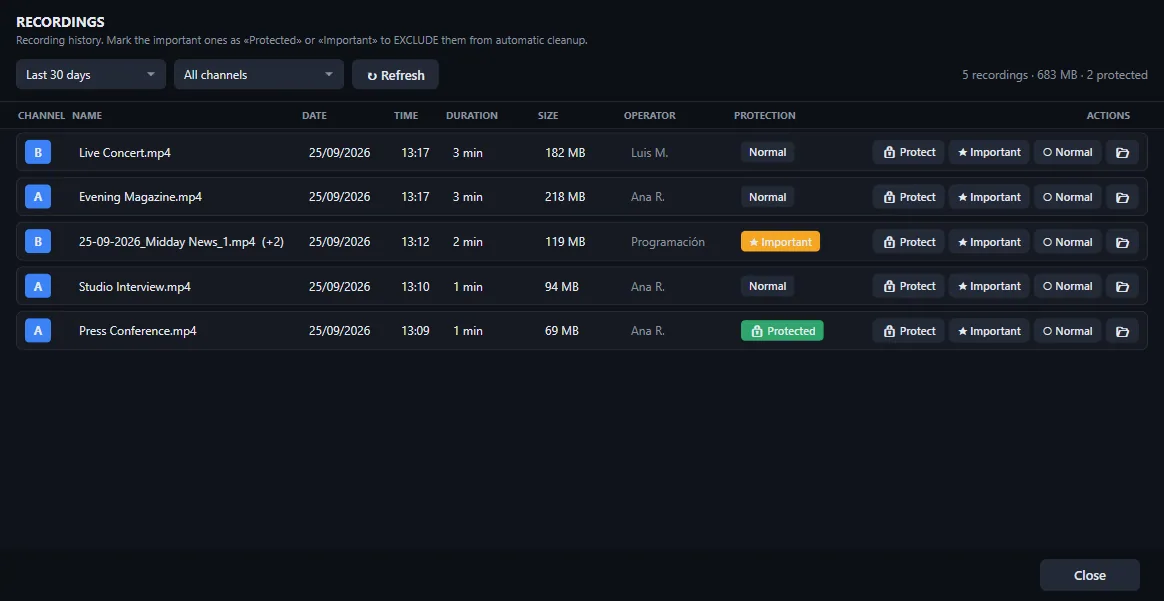
Task: Refresh the recordings list
Action: pyautogui.click(x=395, y=74)
